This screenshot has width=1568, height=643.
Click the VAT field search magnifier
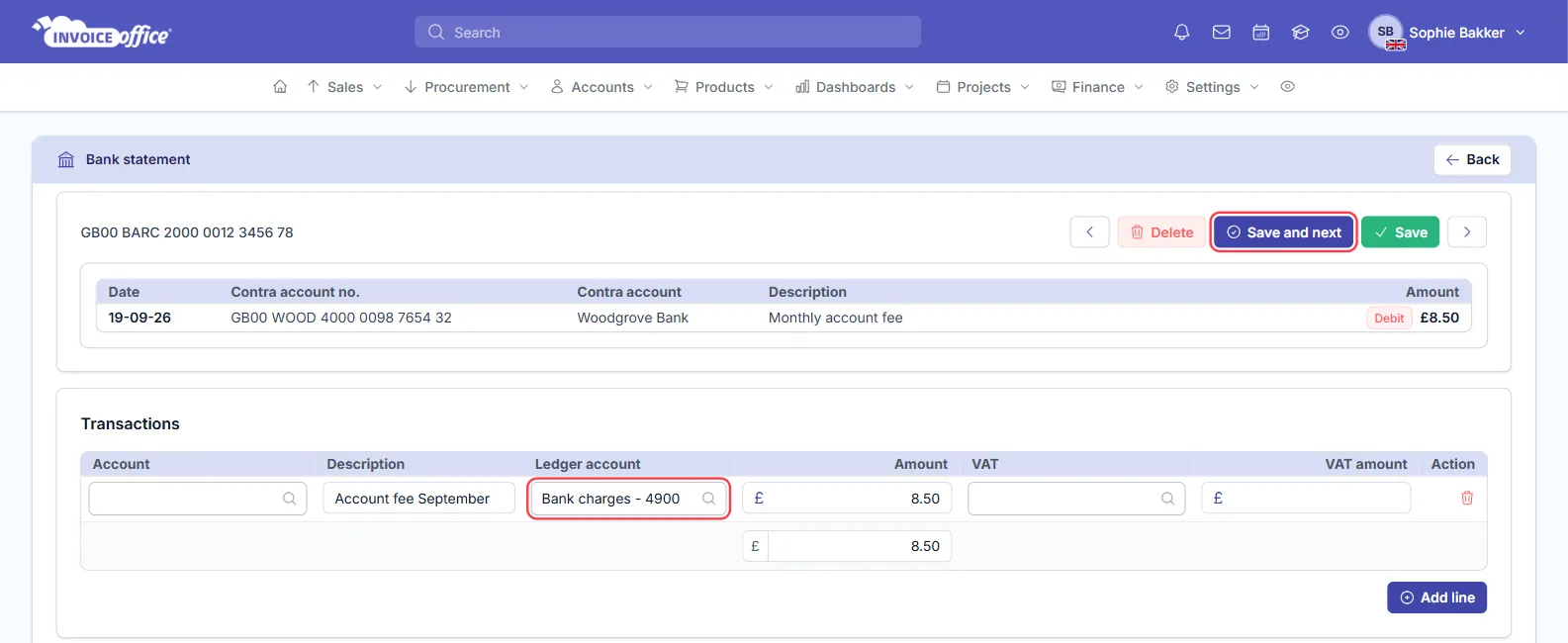click(x=1168, y=499)
